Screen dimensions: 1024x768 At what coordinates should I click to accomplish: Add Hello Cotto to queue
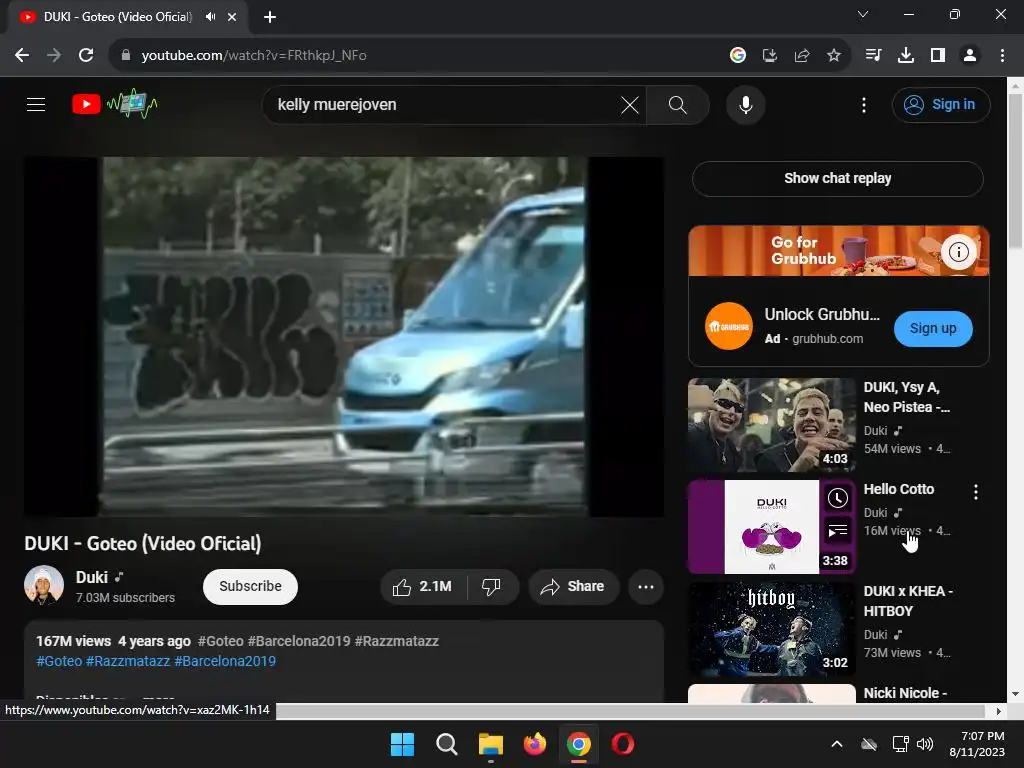[837, 532]
